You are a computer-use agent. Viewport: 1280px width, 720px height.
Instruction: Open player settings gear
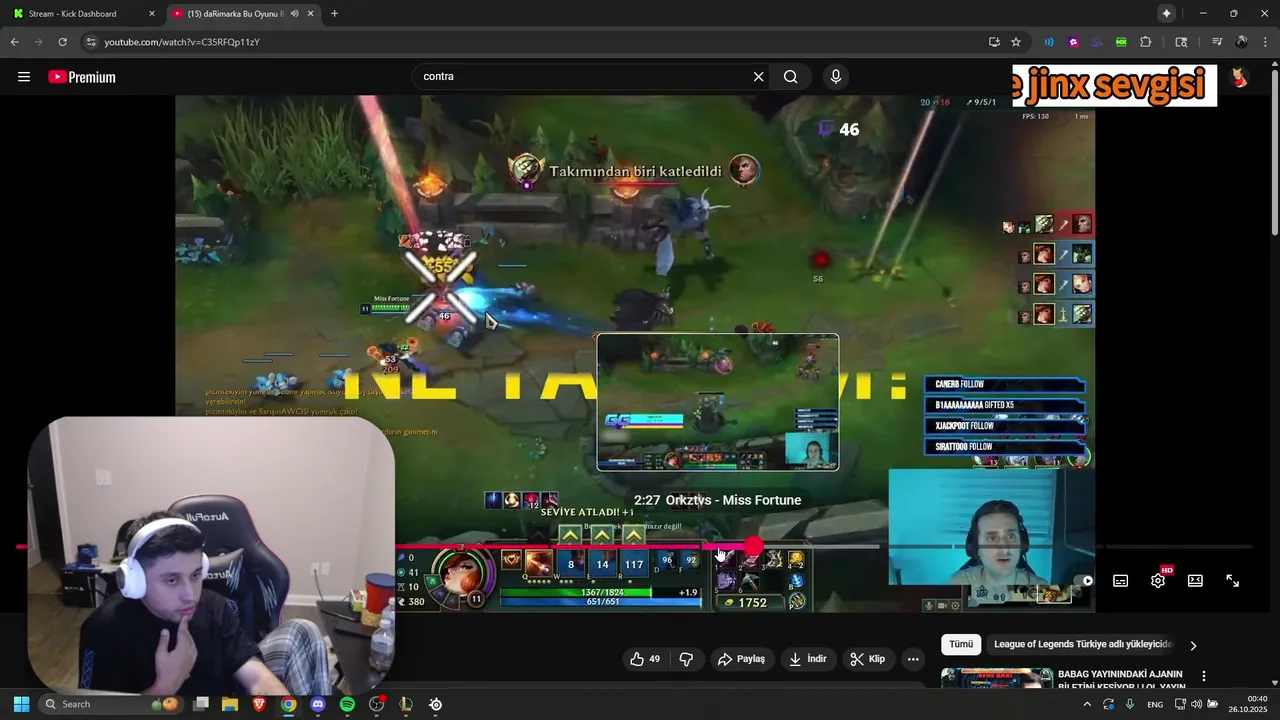tap(1158, 581)
